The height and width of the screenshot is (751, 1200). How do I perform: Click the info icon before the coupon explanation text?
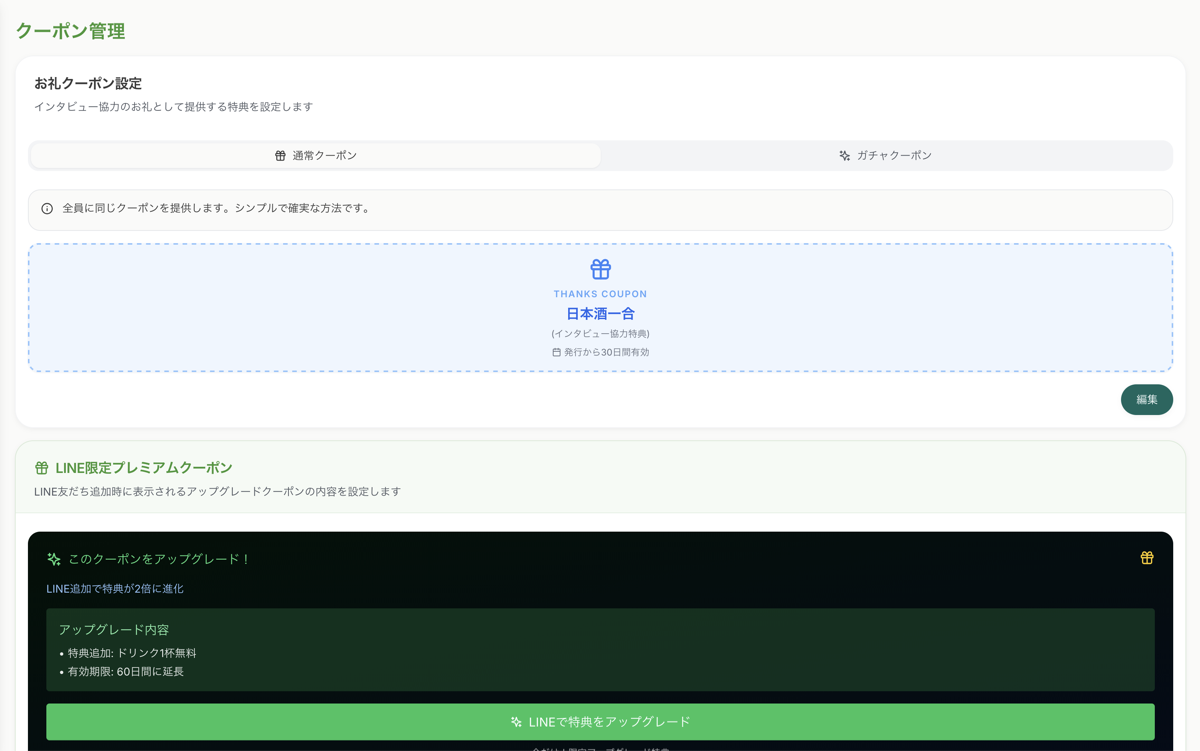pyautogui.click(x=47, y=209)
